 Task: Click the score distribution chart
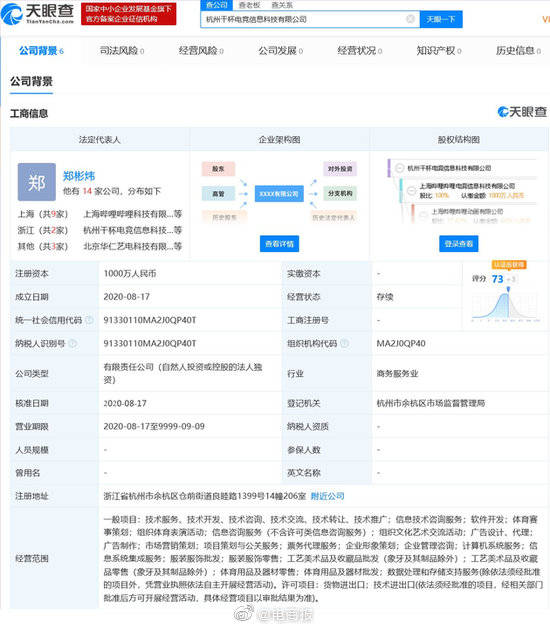(506, 306)
